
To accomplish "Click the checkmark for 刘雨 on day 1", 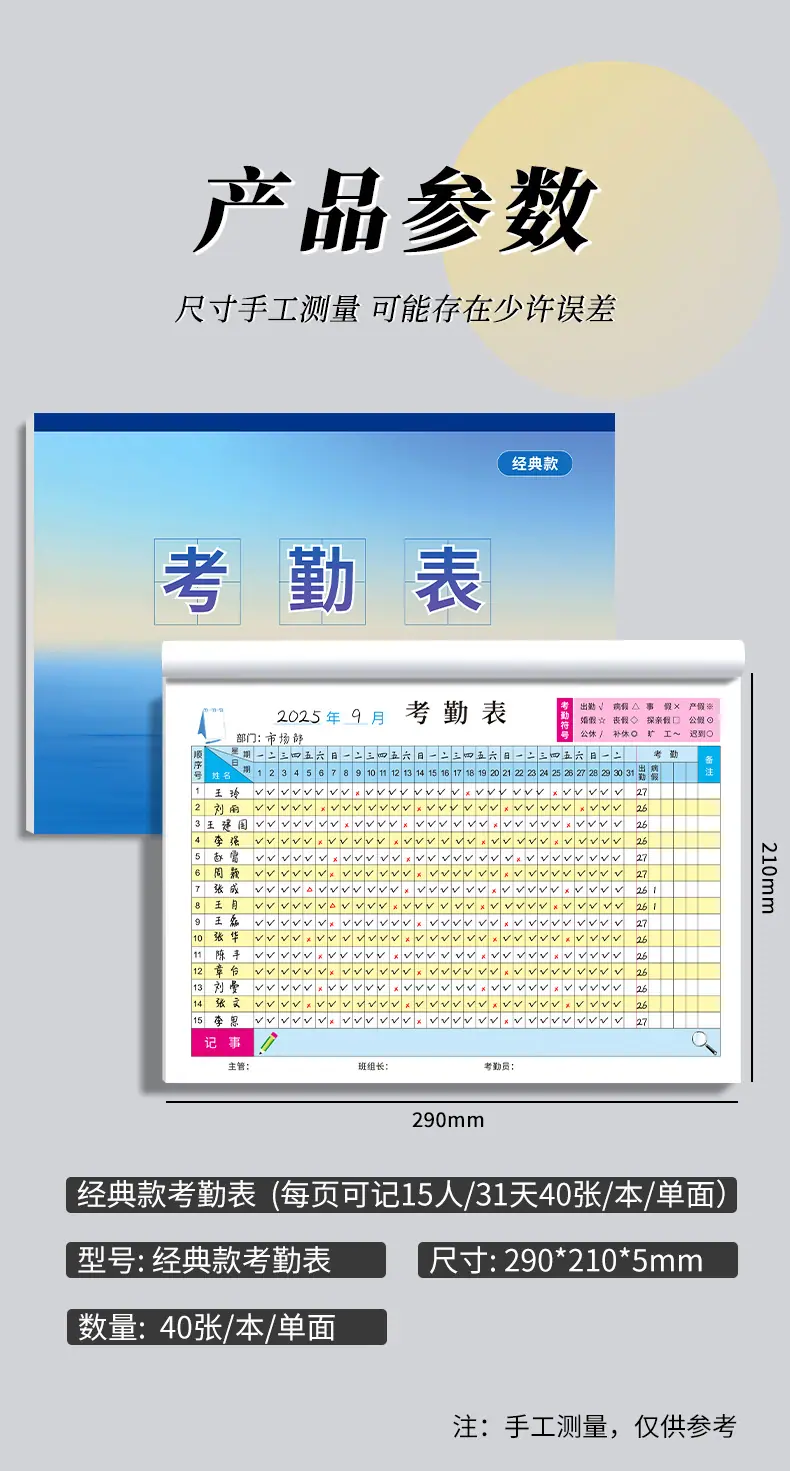I will (x=260, y=808).
